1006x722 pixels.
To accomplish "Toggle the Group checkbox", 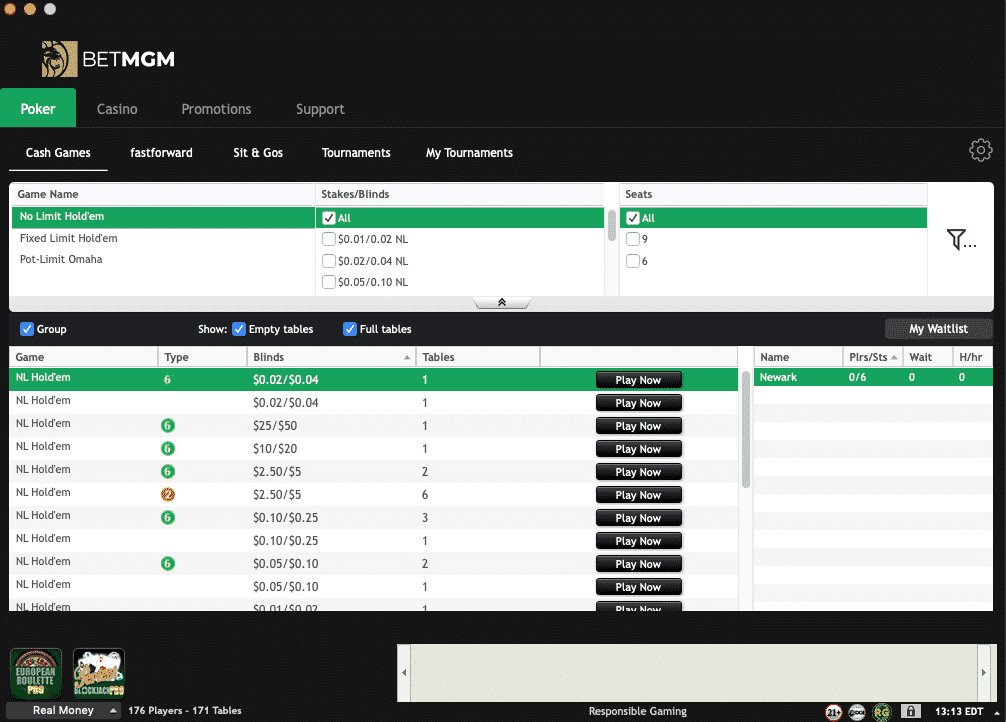I will coord(27,329).
